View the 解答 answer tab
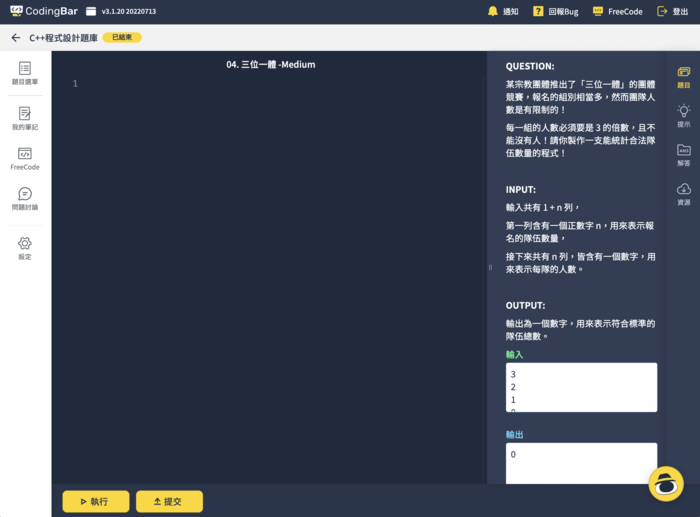 [x=684, y=155]
